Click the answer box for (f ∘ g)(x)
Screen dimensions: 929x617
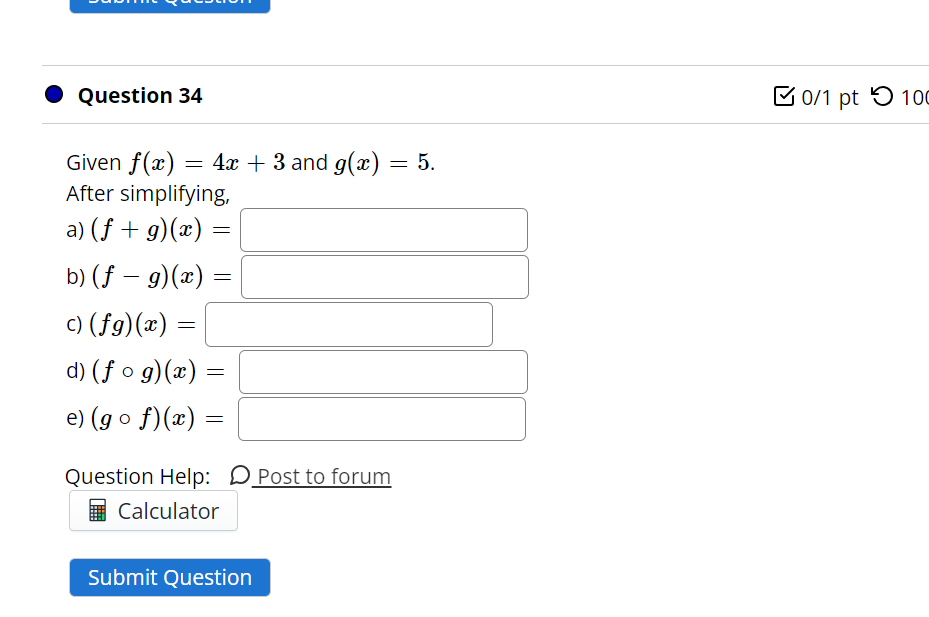pyautogui.click(x=383, y=371)
